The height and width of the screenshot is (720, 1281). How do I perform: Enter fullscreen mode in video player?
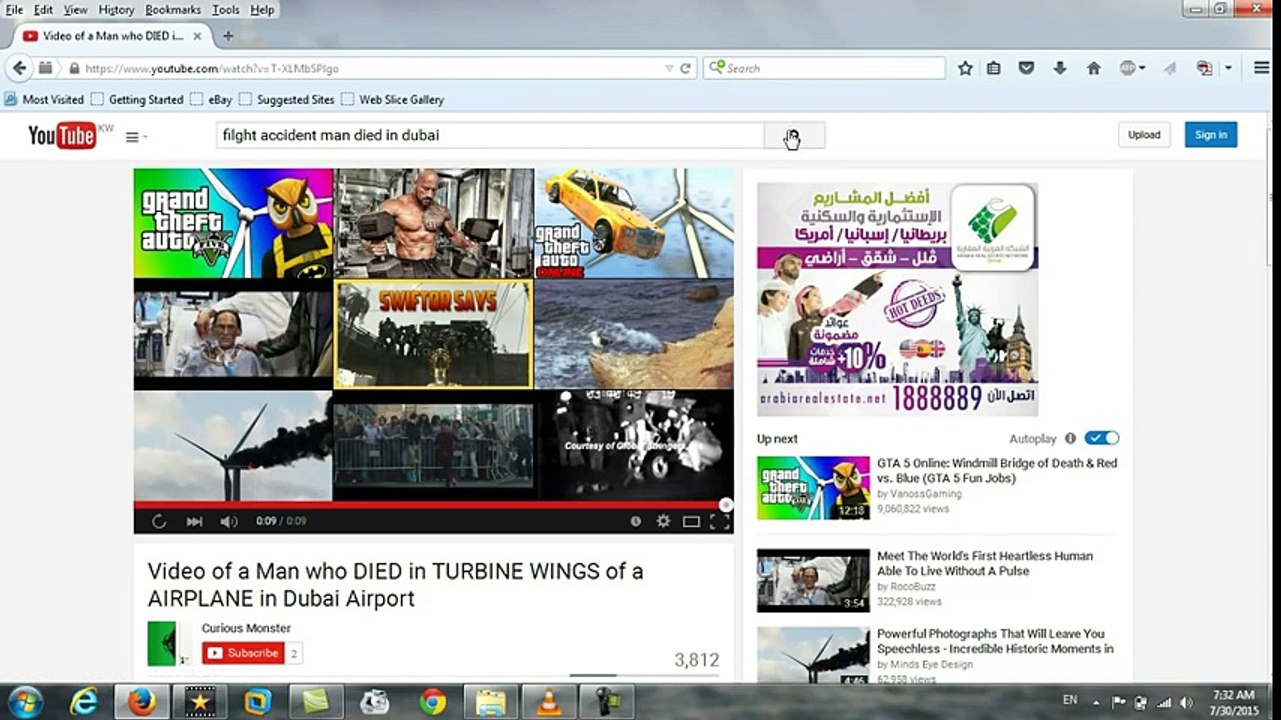pos(719,521)
